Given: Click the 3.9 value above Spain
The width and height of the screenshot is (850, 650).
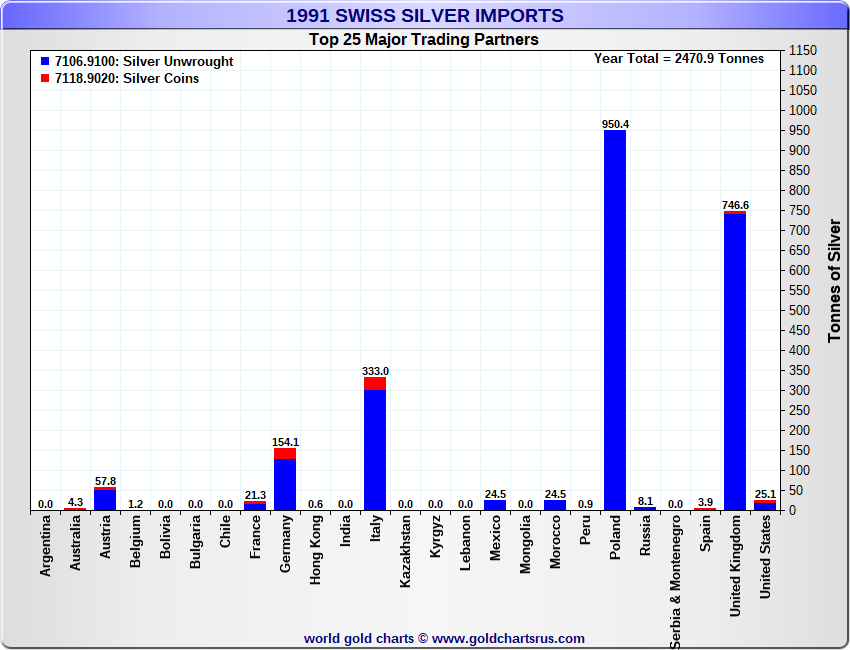Looking at the screenshot, I should [x=705, y=502].
